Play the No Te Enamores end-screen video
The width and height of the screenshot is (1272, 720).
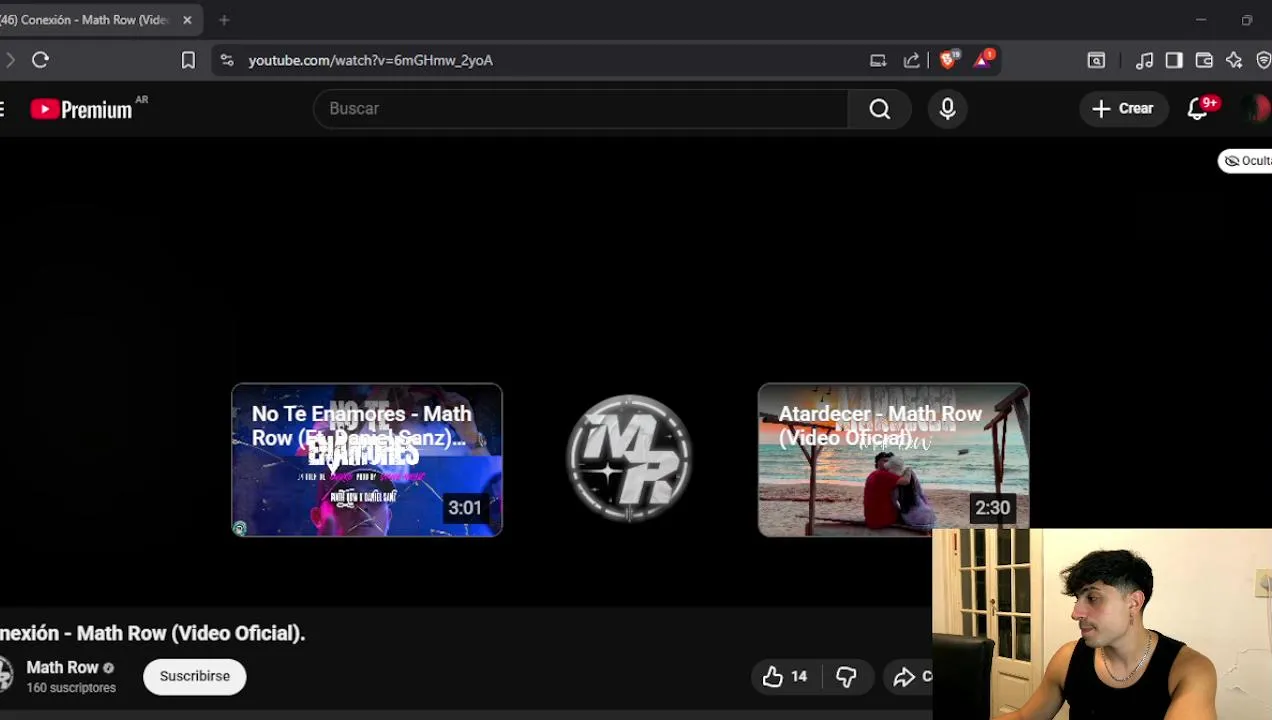[367, 460]
